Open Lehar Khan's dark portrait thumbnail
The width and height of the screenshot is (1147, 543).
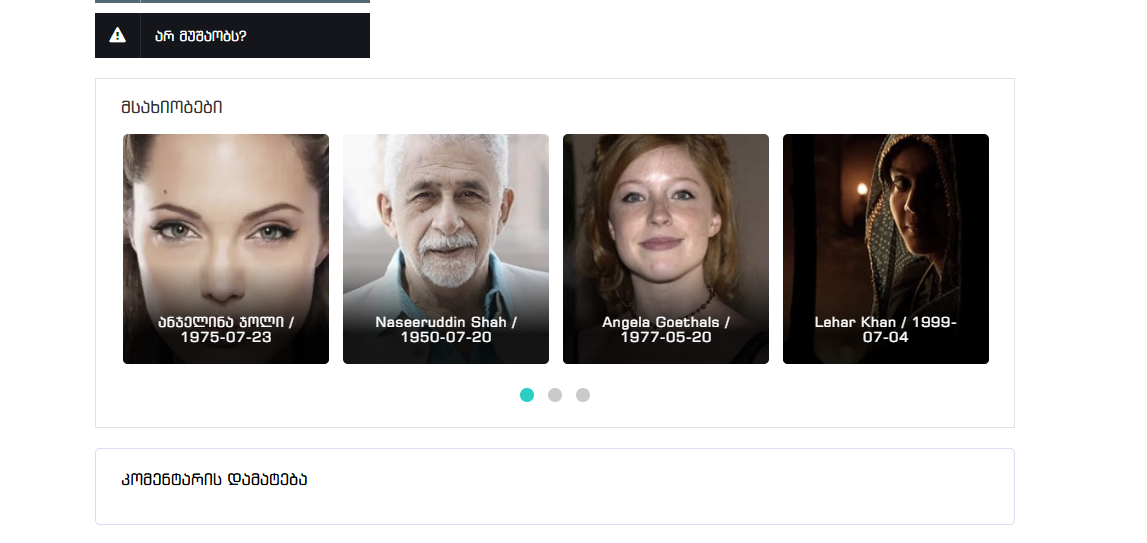tap(886, 249)
